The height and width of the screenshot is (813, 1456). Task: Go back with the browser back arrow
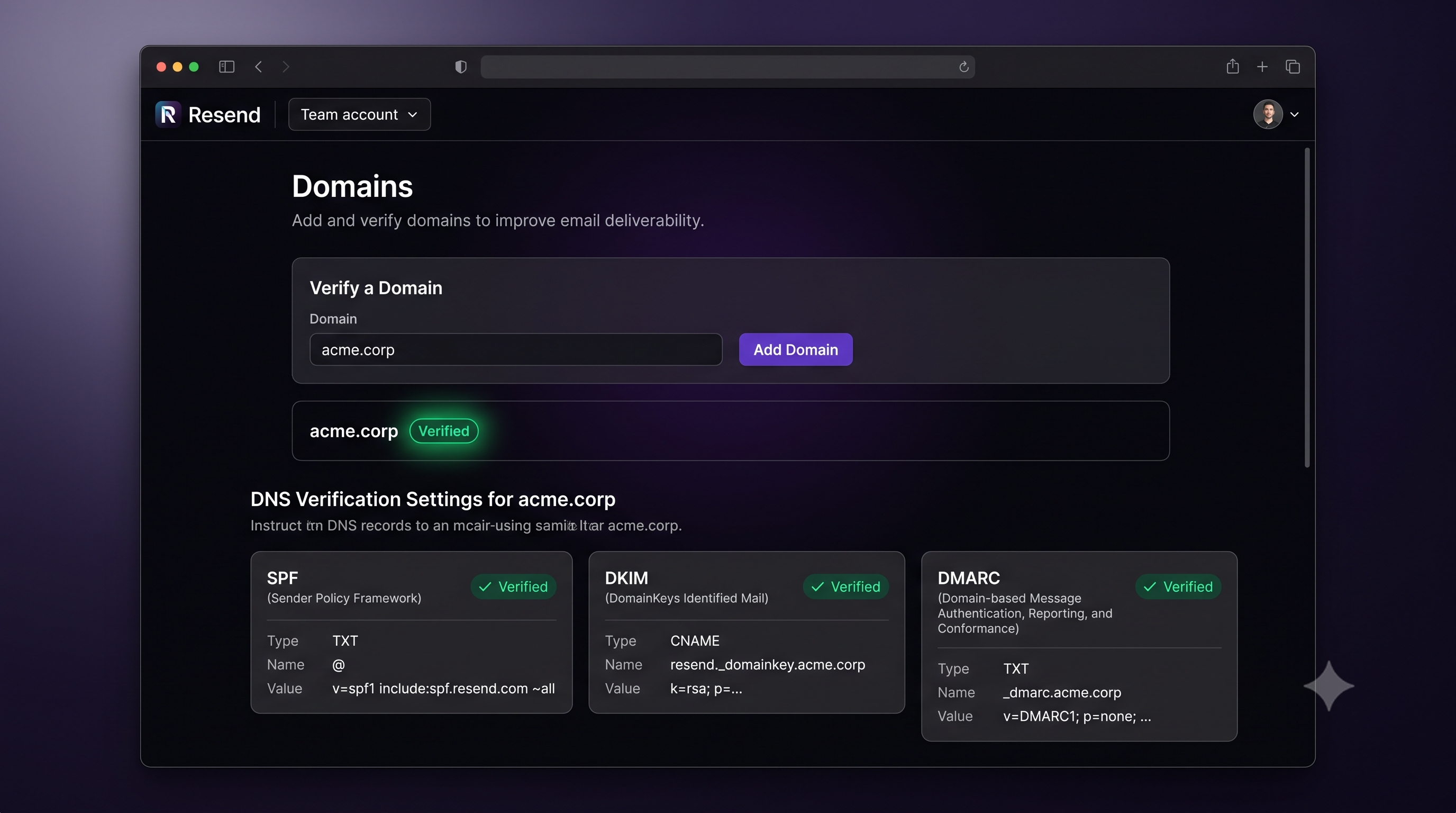[x=258, y=67]
